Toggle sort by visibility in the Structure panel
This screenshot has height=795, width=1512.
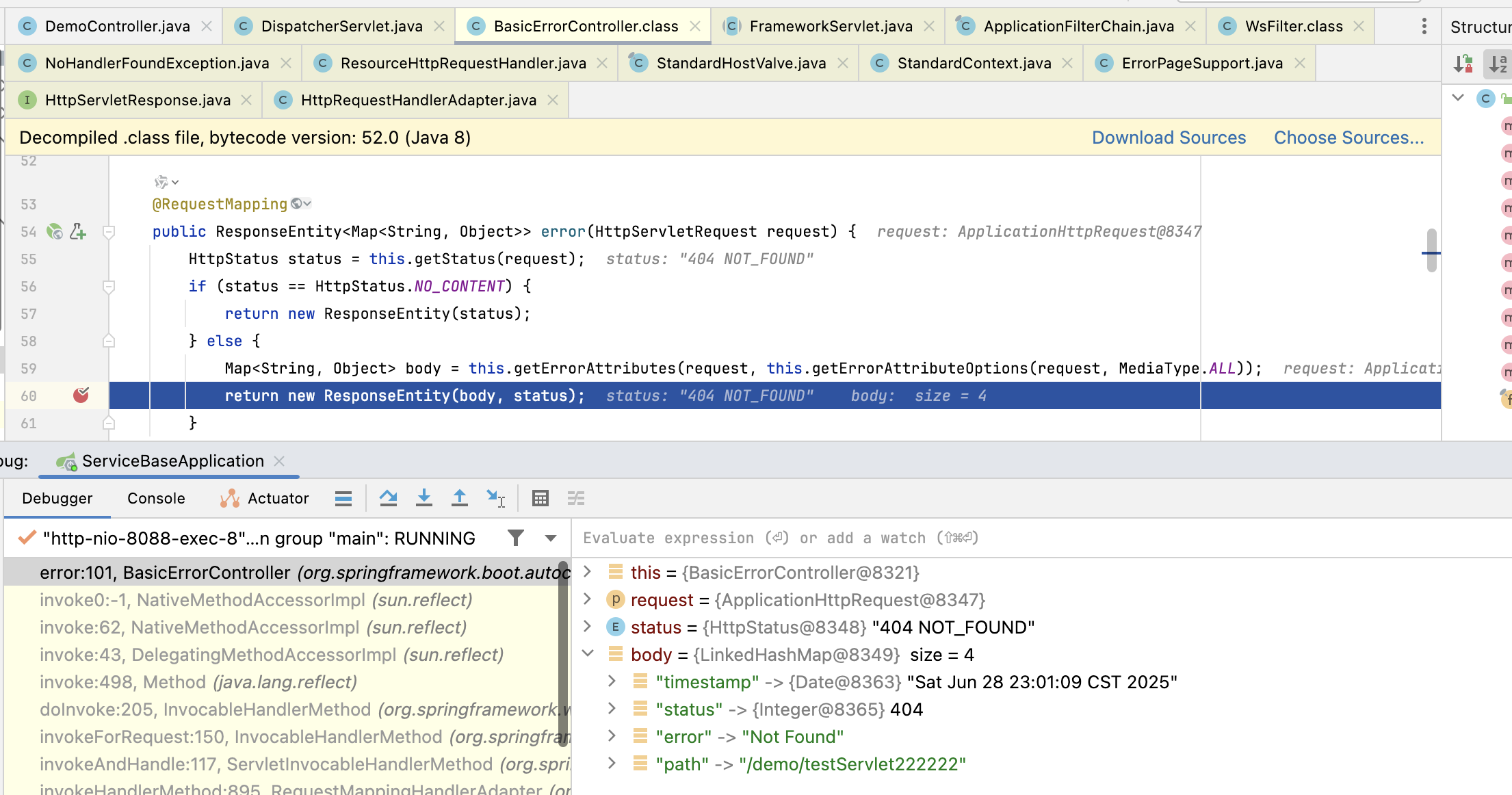[1463, 64]
